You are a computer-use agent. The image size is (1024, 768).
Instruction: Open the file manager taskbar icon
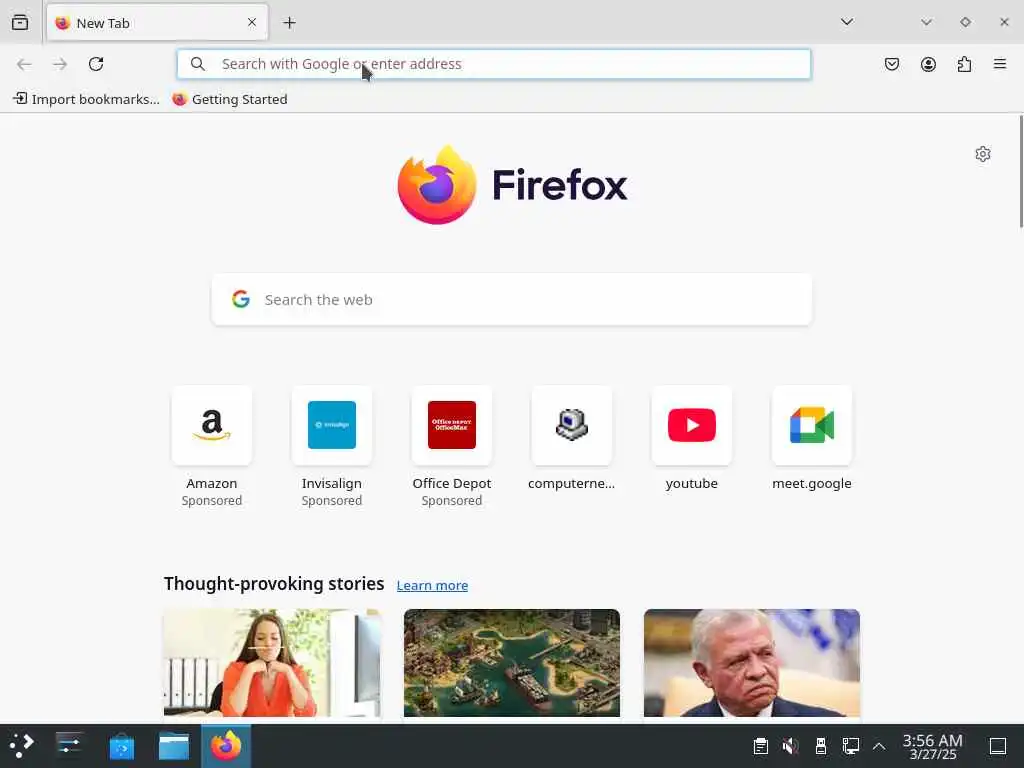(x=174, y=746)
